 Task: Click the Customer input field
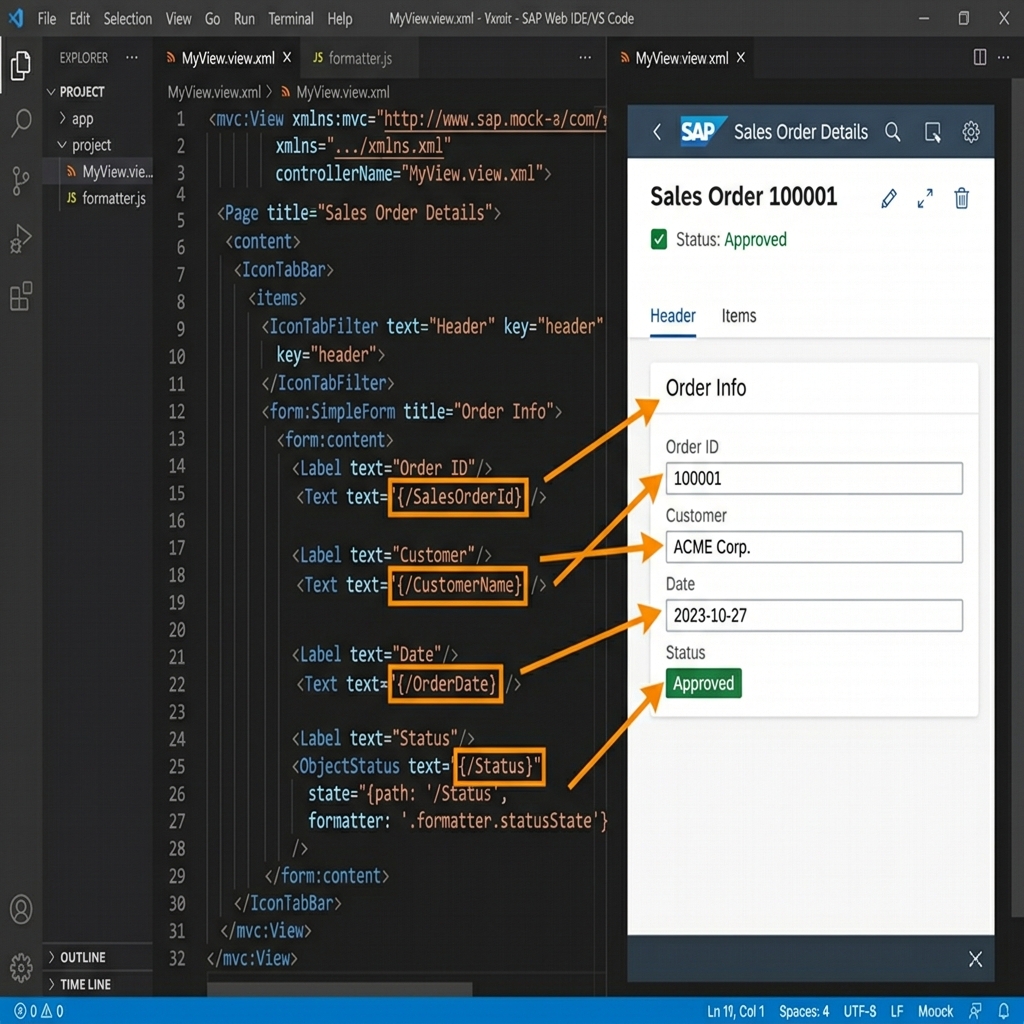pos(814,547)
